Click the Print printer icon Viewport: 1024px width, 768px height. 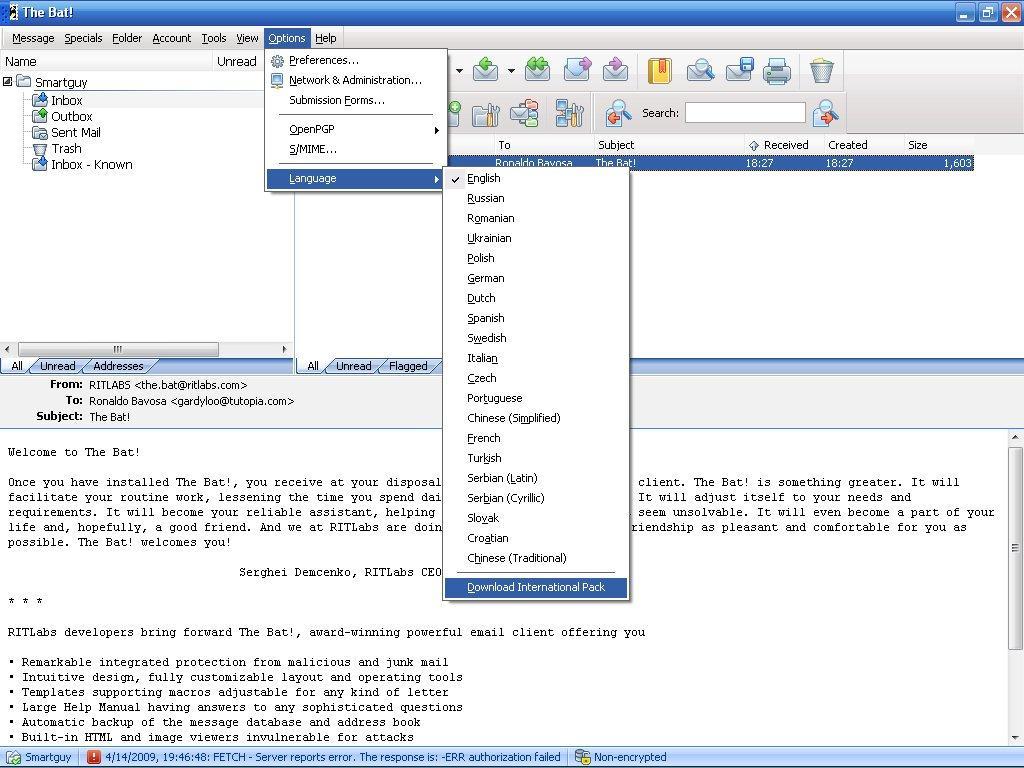[x=777, y=71]
